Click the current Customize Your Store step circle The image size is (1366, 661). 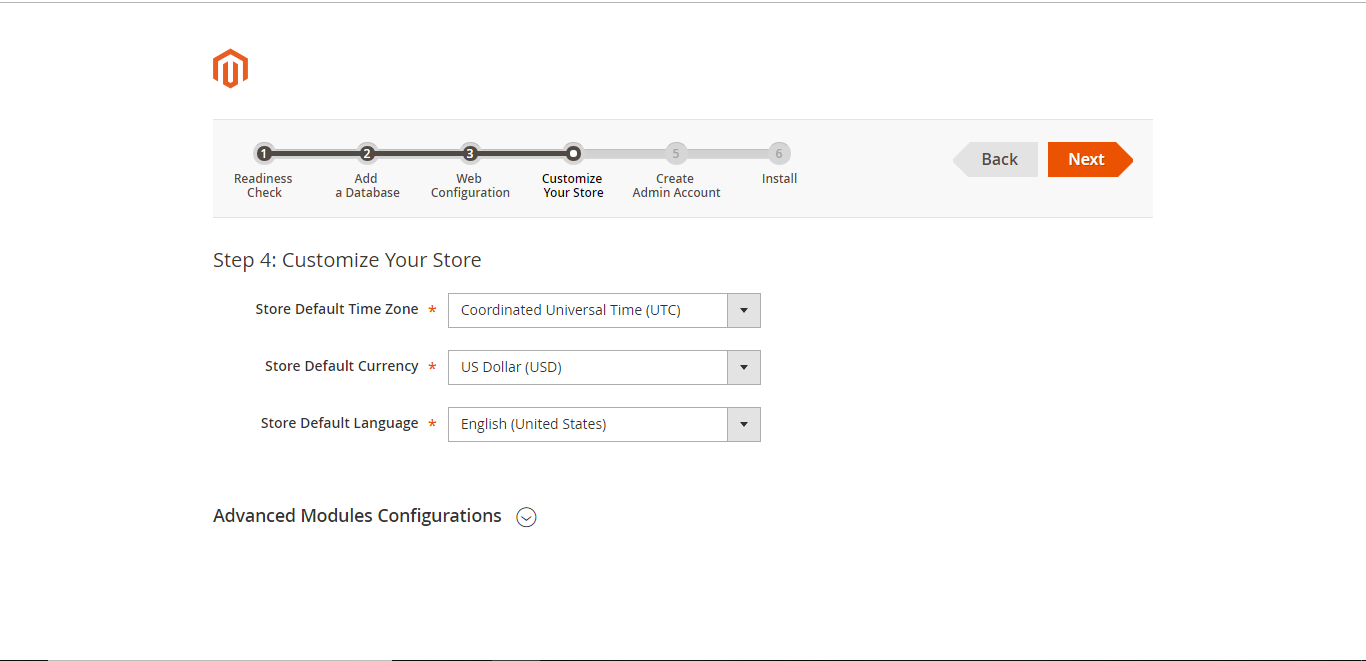click(x=573, y=154)
